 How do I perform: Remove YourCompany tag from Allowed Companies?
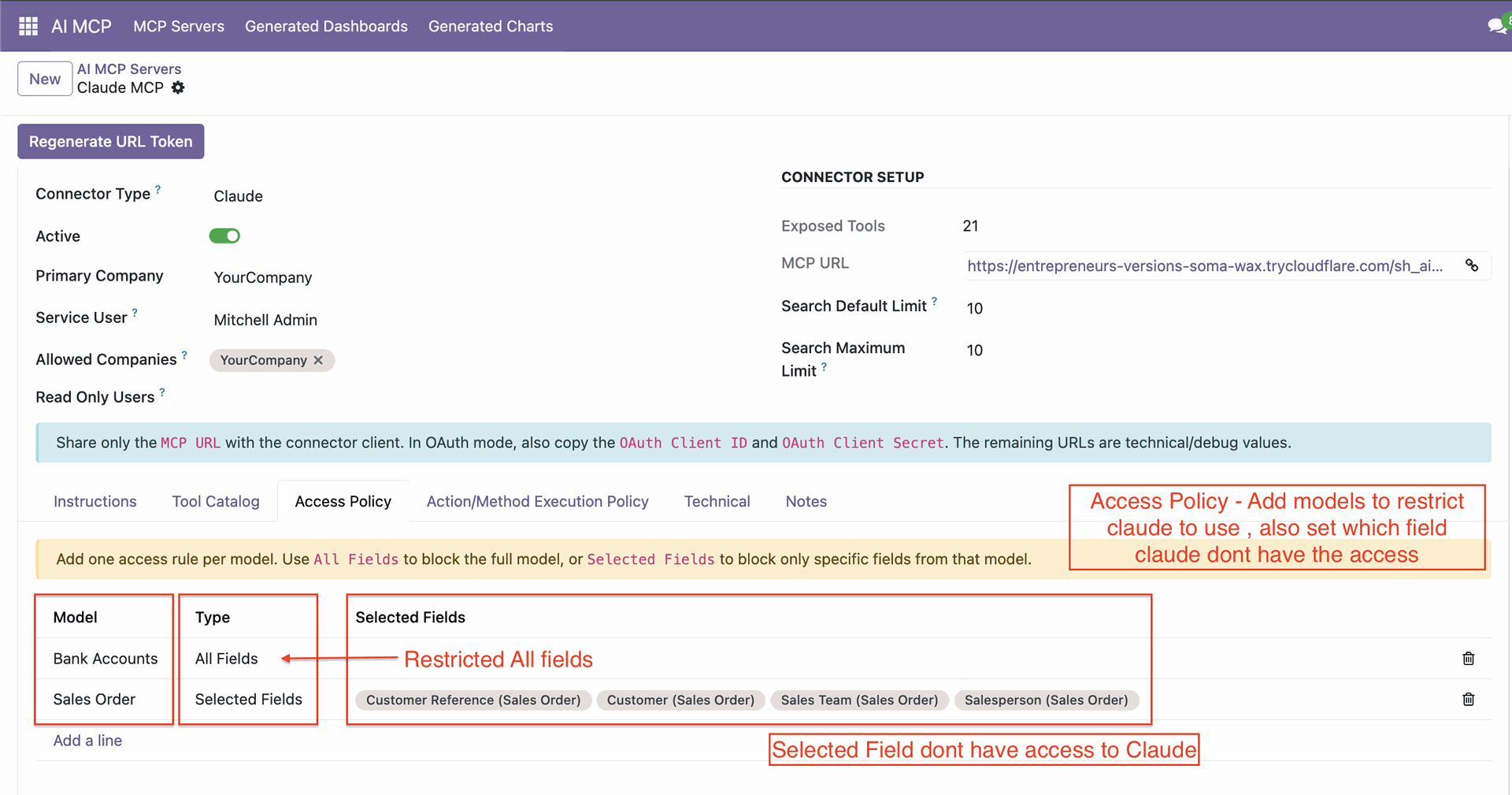pyautogui.click(x=318, y=360)
